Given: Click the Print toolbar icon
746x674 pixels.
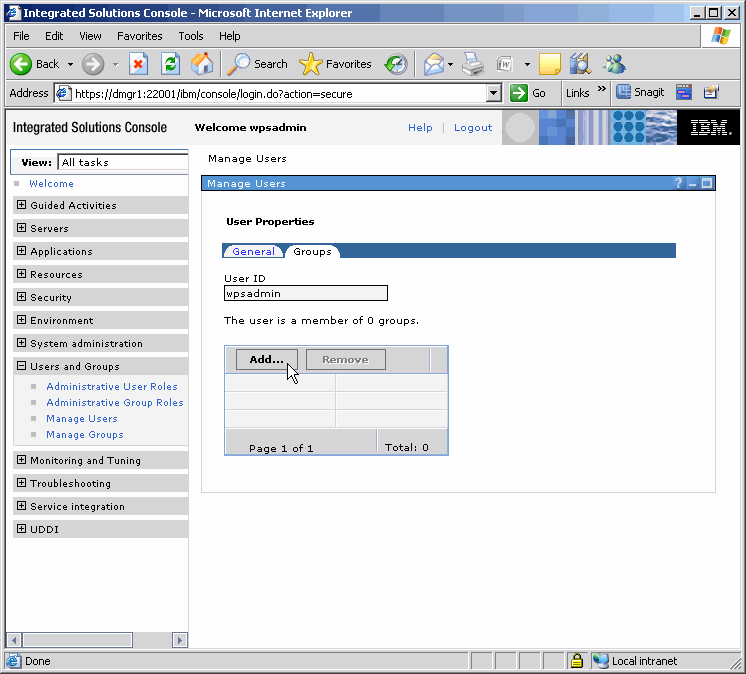Looking at the screenshot, I should pos(473,64).
